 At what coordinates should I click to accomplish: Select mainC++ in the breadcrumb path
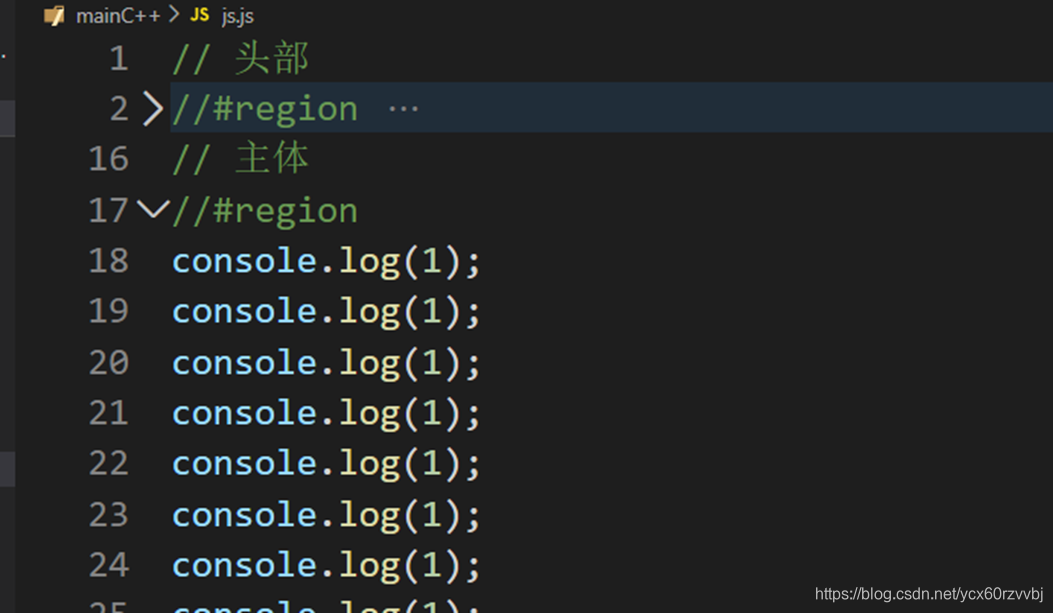click(120, 15)
